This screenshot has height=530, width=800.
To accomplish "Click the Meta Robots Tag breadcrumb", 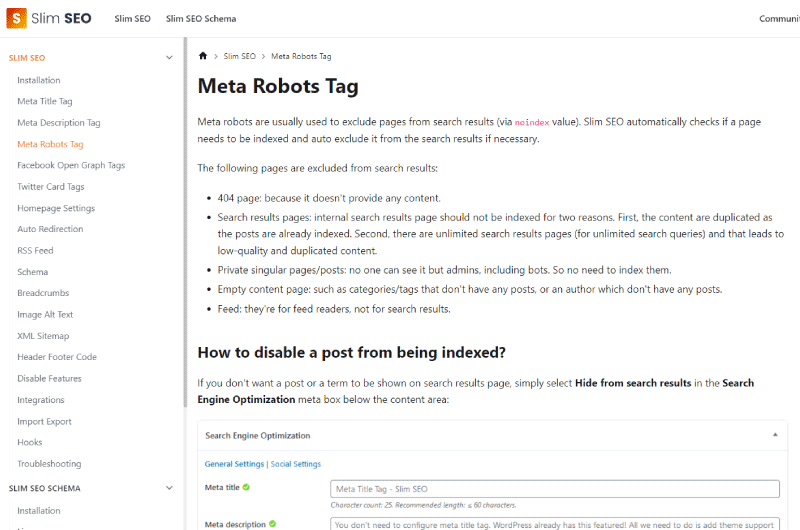I will tap(301, 56).
